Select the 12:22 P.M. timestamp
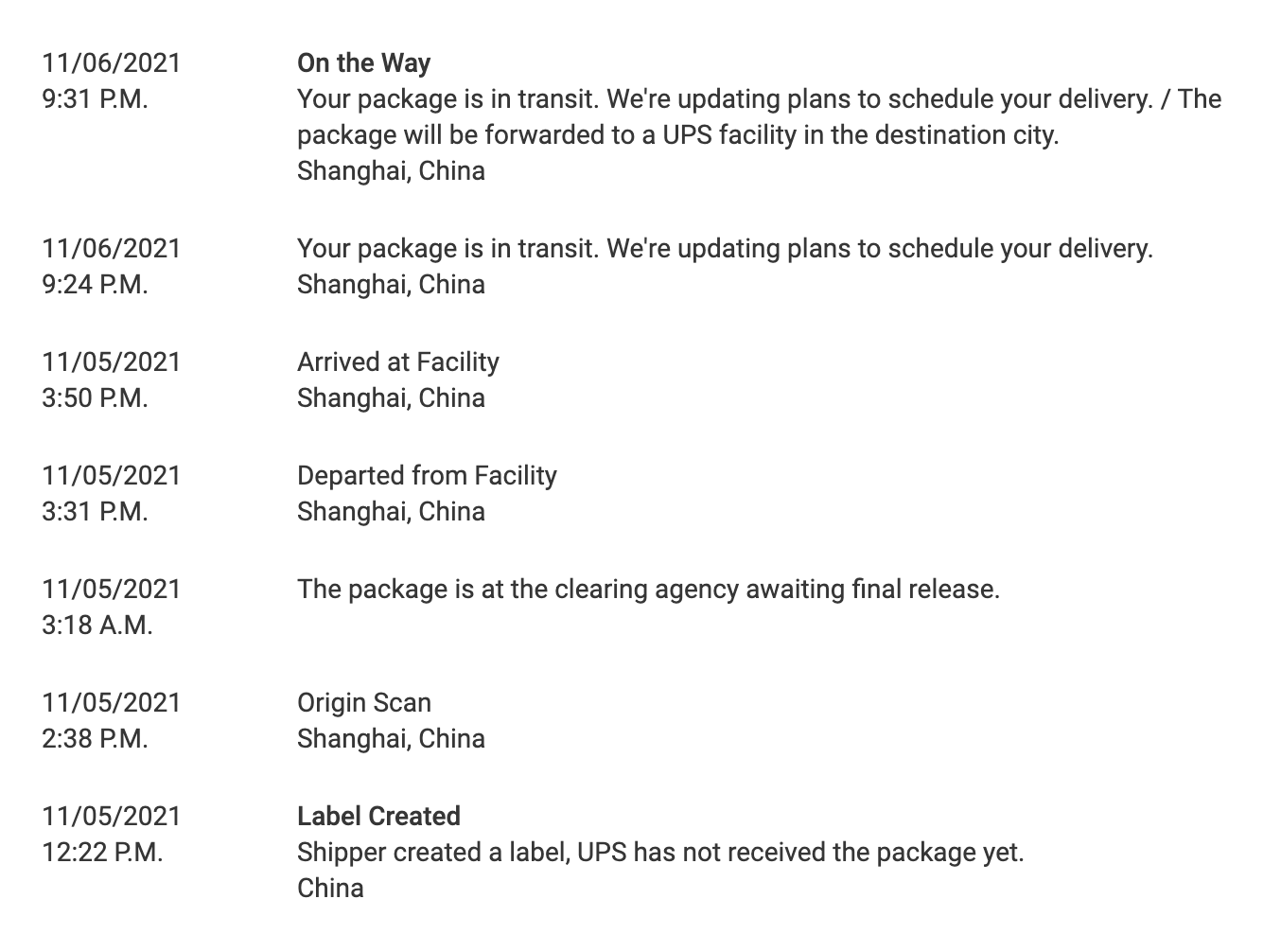Image resolution: width=1281 pixels, height=952 pixels. pyautogui.click(x=102, y=853)
